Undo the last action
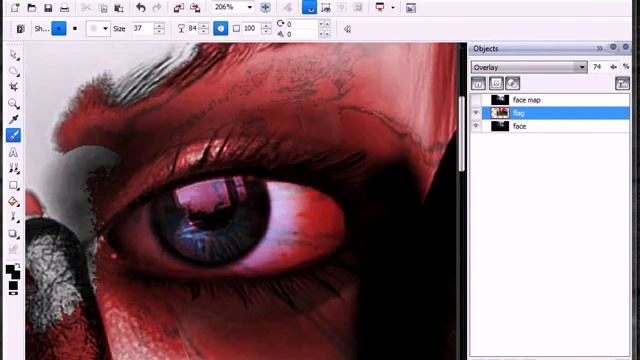This screenshot has height=360, width=640. coord(141,7)
